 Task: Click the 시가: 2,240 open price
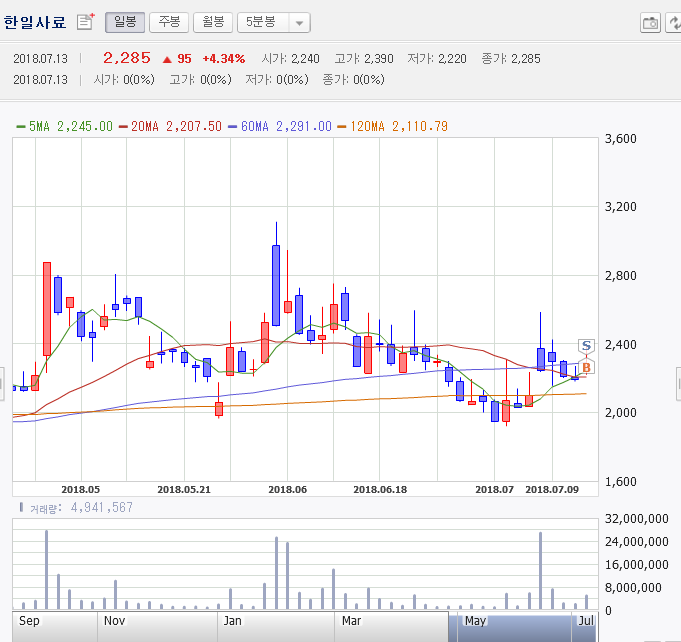(x=291, y=59)
